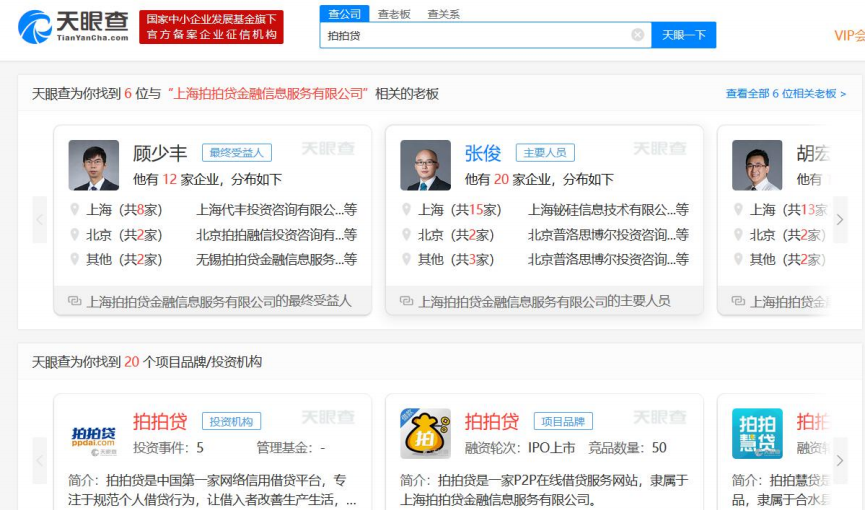Viewport: 865px width, 510px height.
Task: Click location pin beside 北京 (共2家) in 张俊 card
Action: click(x=407, y=235)
